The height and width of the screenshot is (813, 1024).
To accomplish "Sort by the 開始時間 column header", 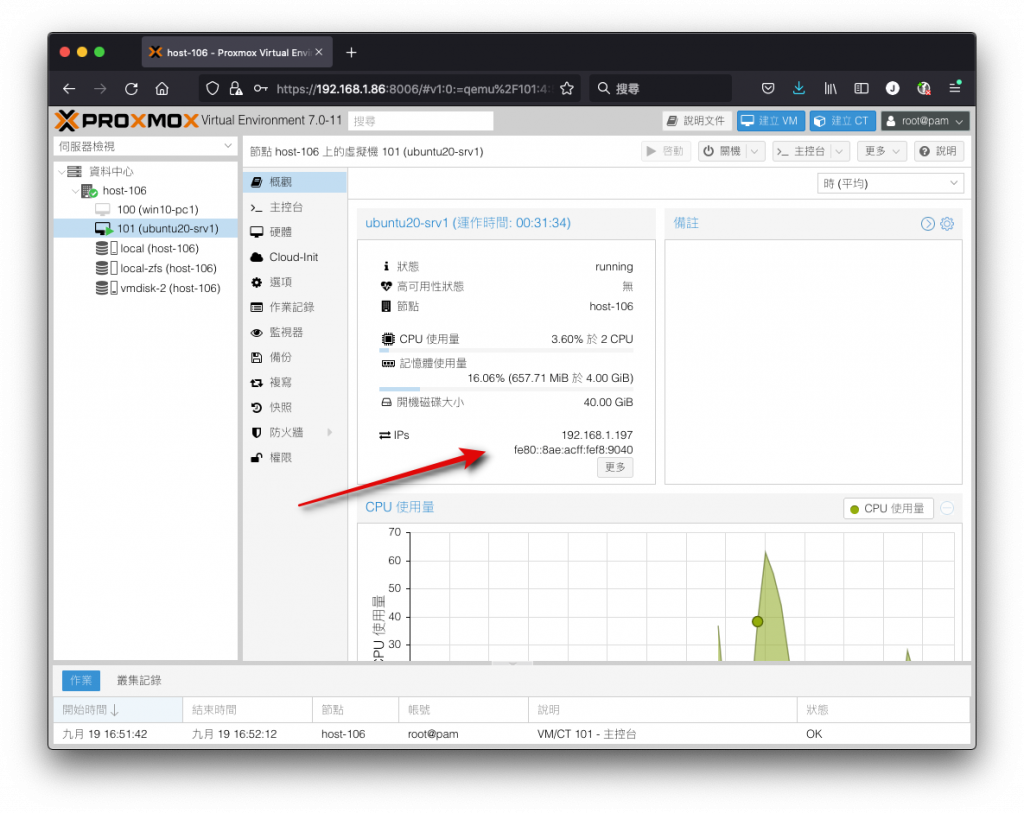I will tap(118, 710).
